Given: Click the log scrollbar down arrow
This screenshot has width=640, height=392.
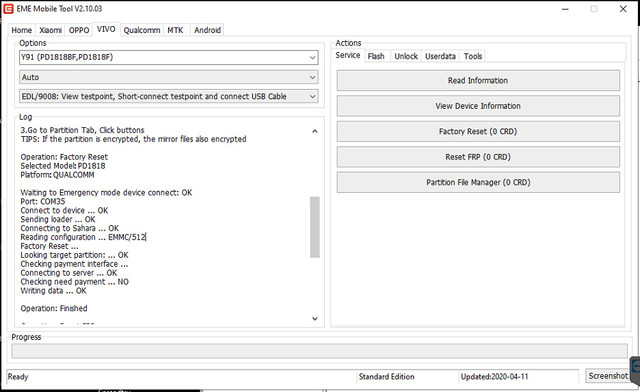Looking at the screenshot, I should pos(315,318).
